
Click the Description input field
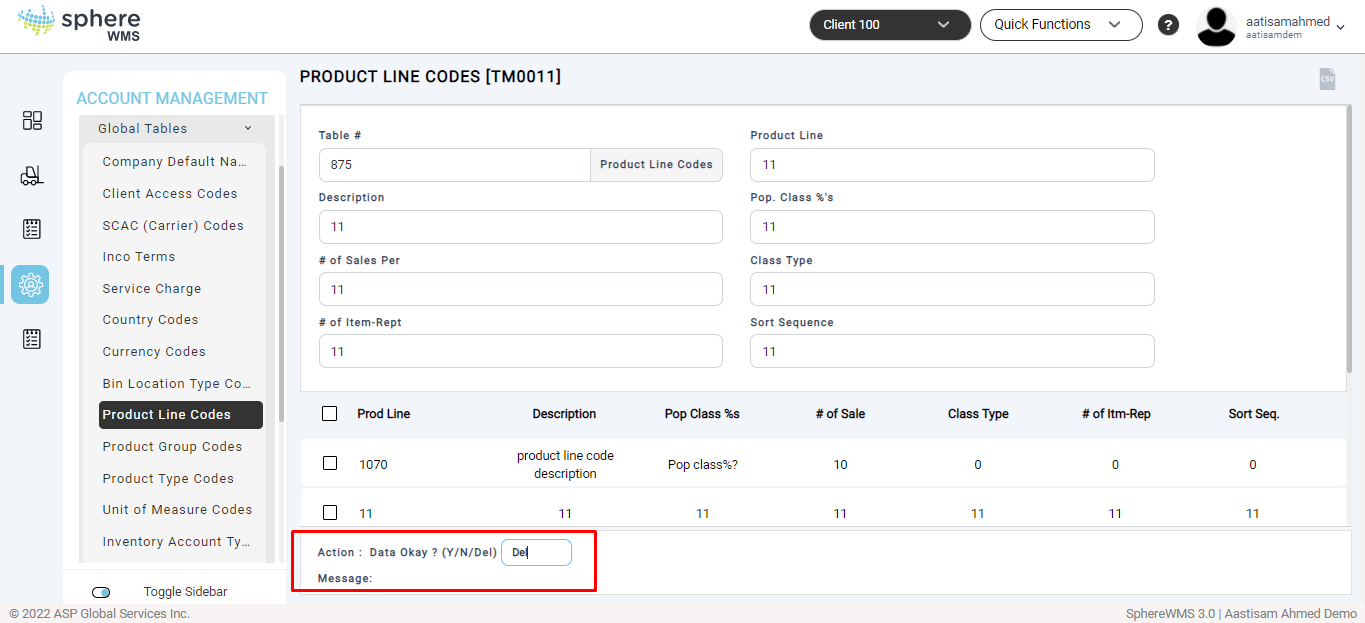pos(520,227)
